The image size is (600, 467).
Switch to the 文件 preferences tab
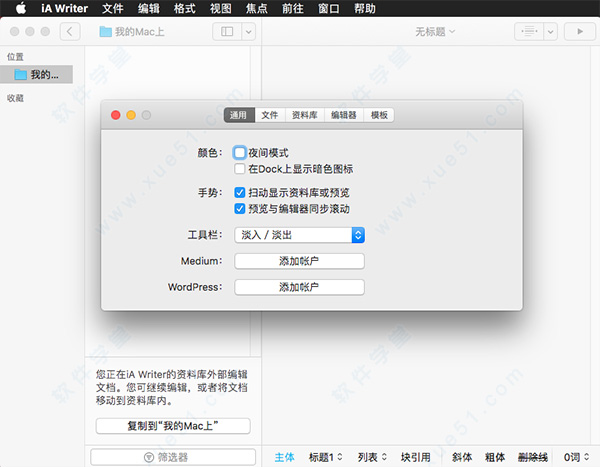pos(270,115)
